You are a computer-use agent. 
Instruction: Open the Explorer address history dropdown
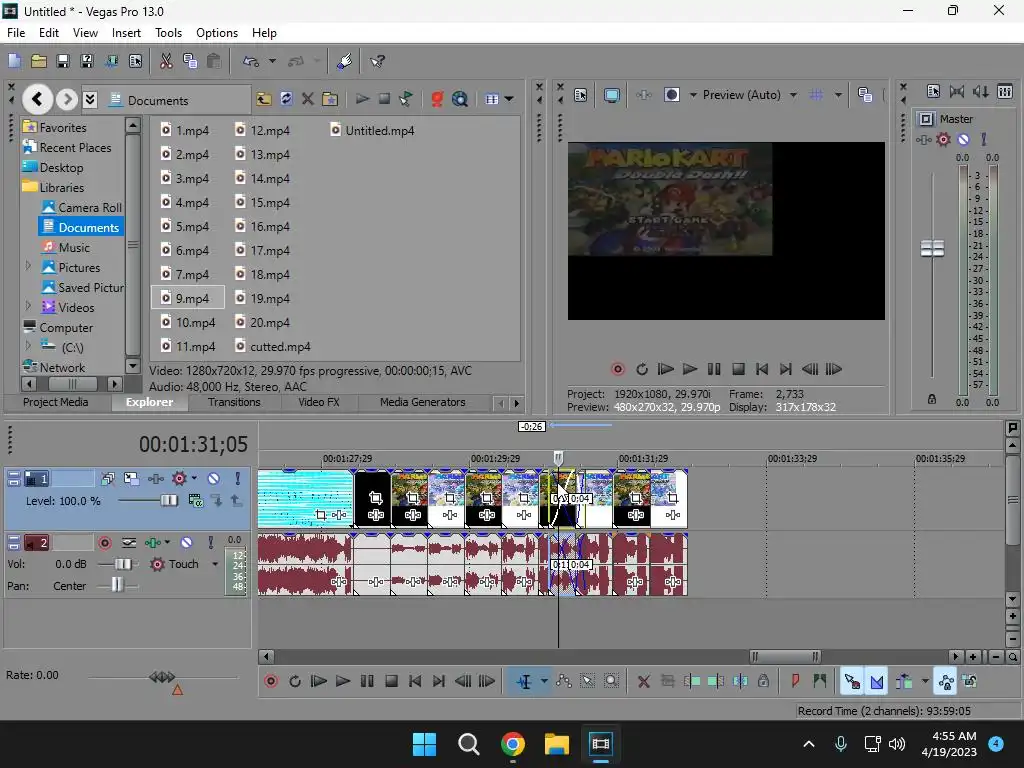click(90, 99)
